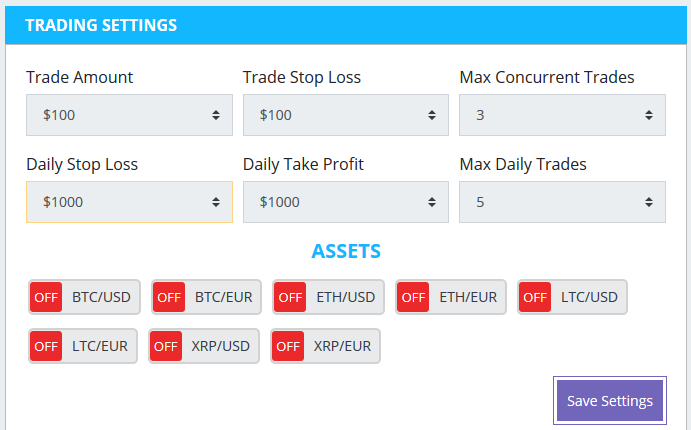The image size is (691, 430).
Task: Expand the Trade Stop Loss dropdown
Action: 345,115
